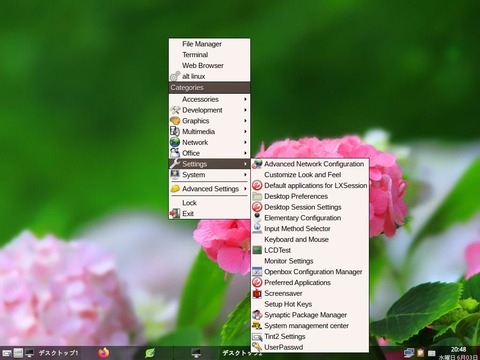Click the System category icon
This screenshot has width=480, height=360.
(175, 175)
